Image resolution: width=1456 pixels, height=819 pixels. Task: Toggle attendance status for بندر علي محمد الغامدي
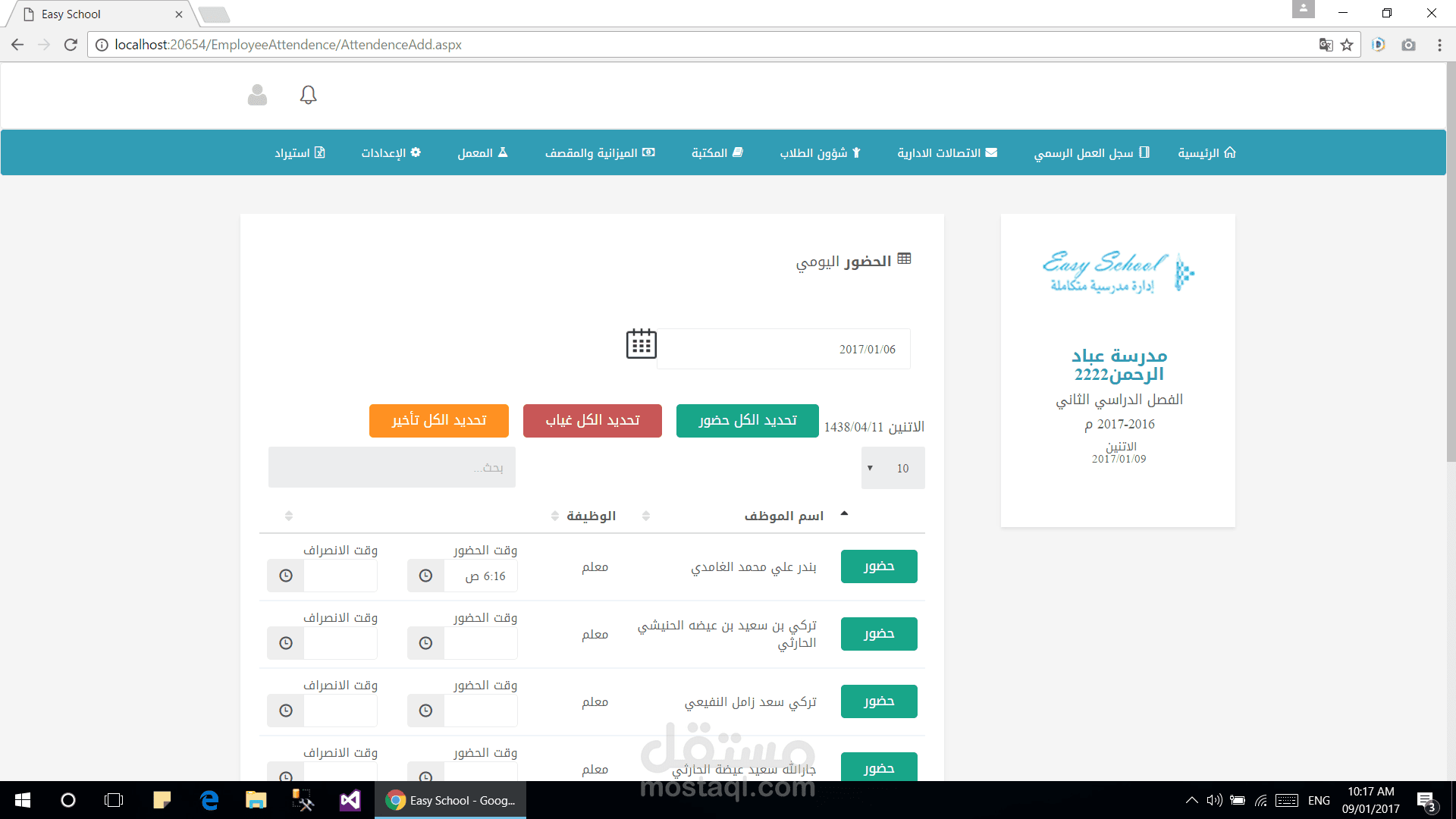click(x=879, y=566)
